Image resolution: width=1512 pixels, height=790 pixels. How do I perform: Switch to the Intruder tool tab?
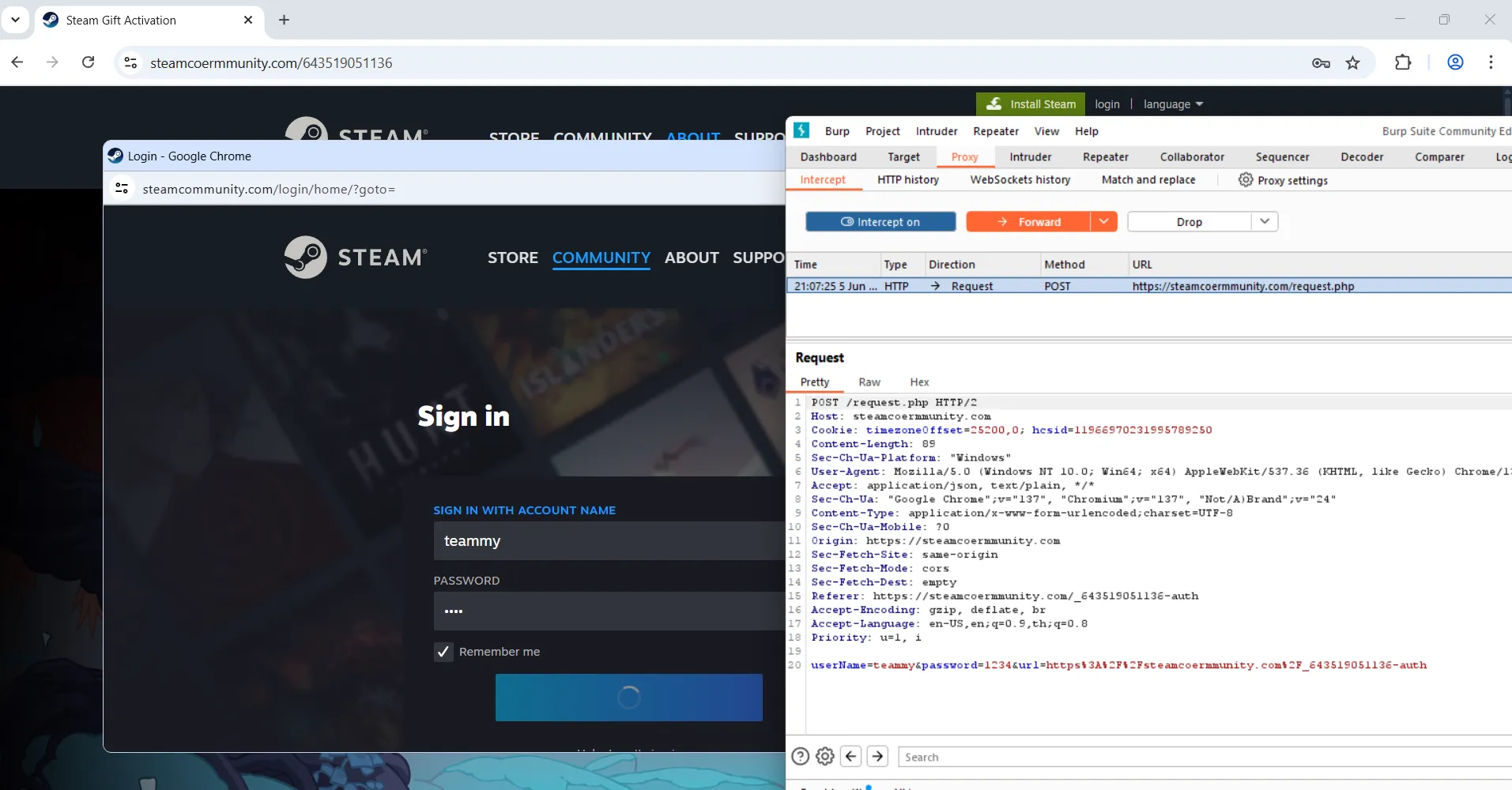click(x=1031, y=157)
